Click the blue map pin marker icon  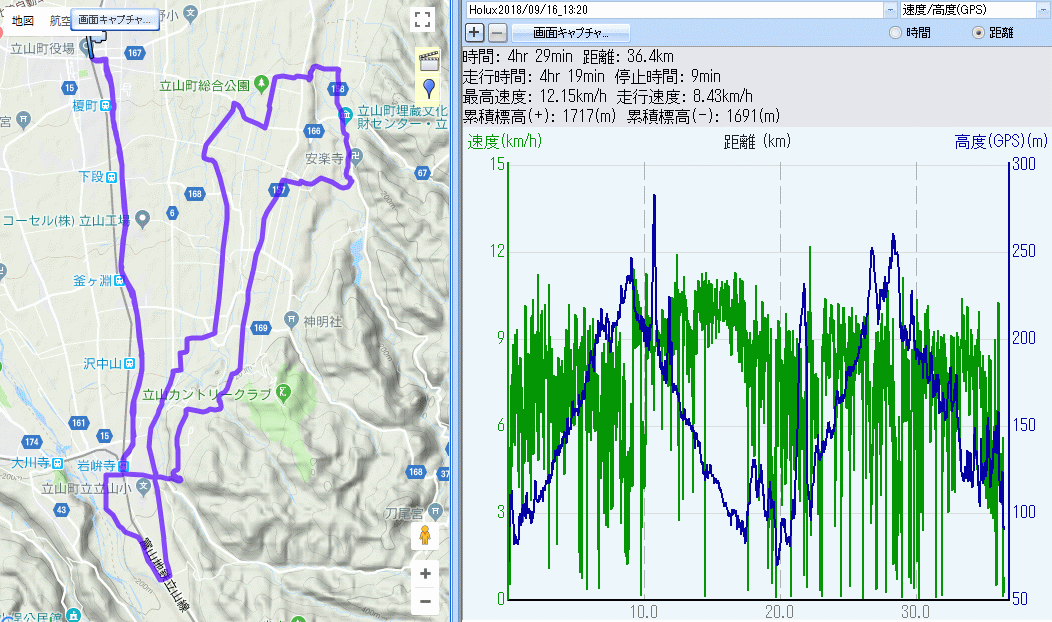[429, 87]
